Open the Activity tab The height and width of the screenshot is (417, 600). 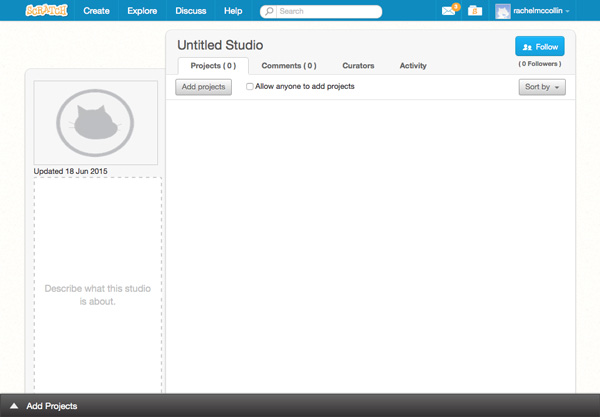(413, 66)
